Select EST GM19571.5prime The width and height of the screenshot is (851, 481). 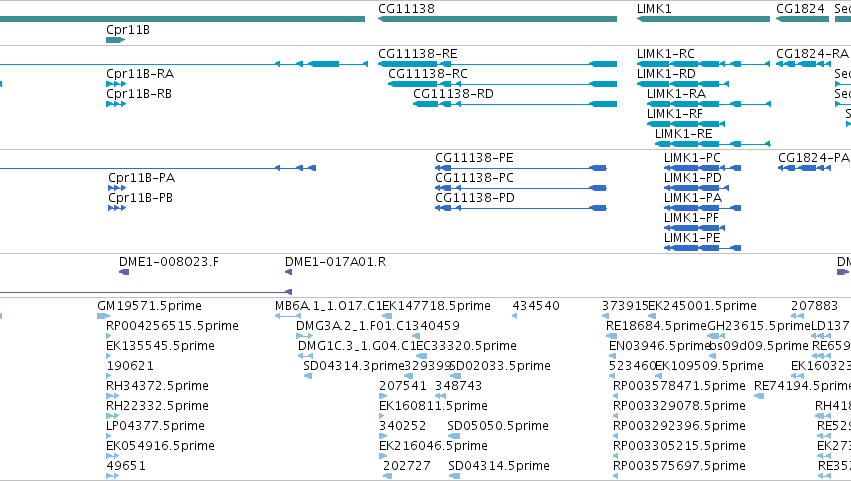point(149,306)
